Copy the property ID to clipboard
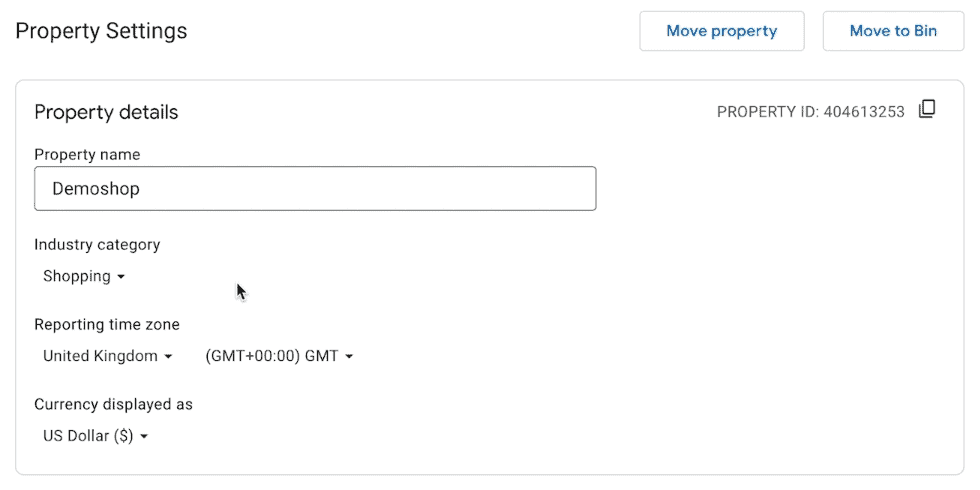The height and width of the screenshot is (490, 980). click(927, 110)
